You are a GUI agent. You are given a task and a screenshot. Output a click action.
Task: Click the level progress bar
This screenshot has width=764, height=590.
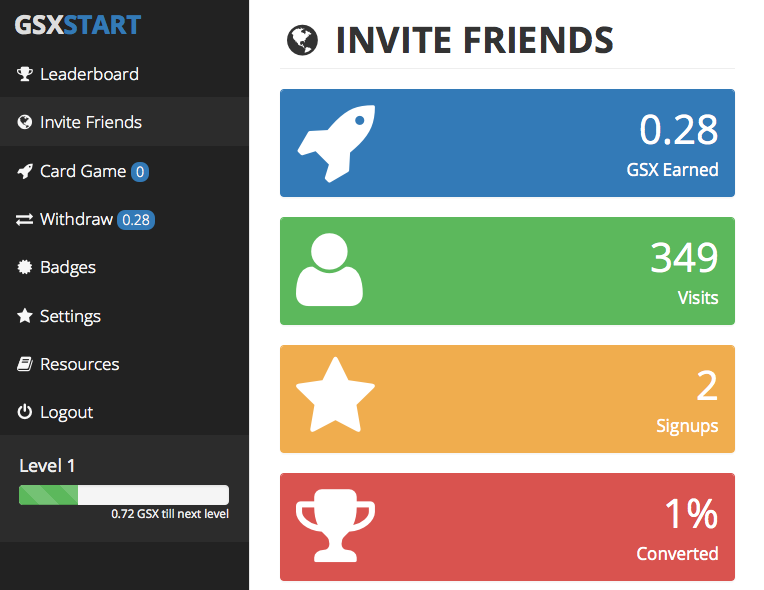click(124, 495)
